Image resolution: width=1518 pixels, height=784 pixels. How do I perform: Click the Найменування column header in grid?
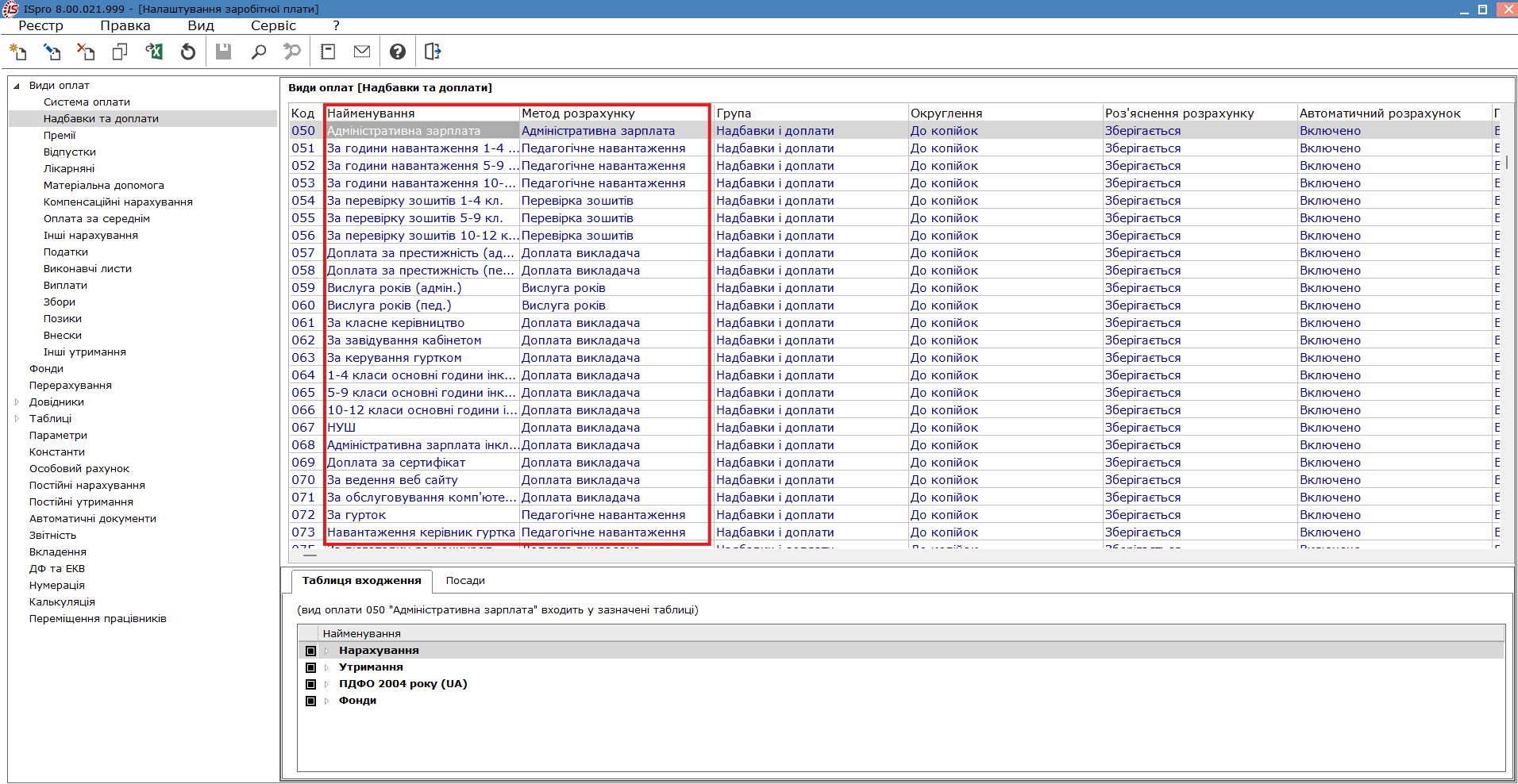tap(422, 113)
